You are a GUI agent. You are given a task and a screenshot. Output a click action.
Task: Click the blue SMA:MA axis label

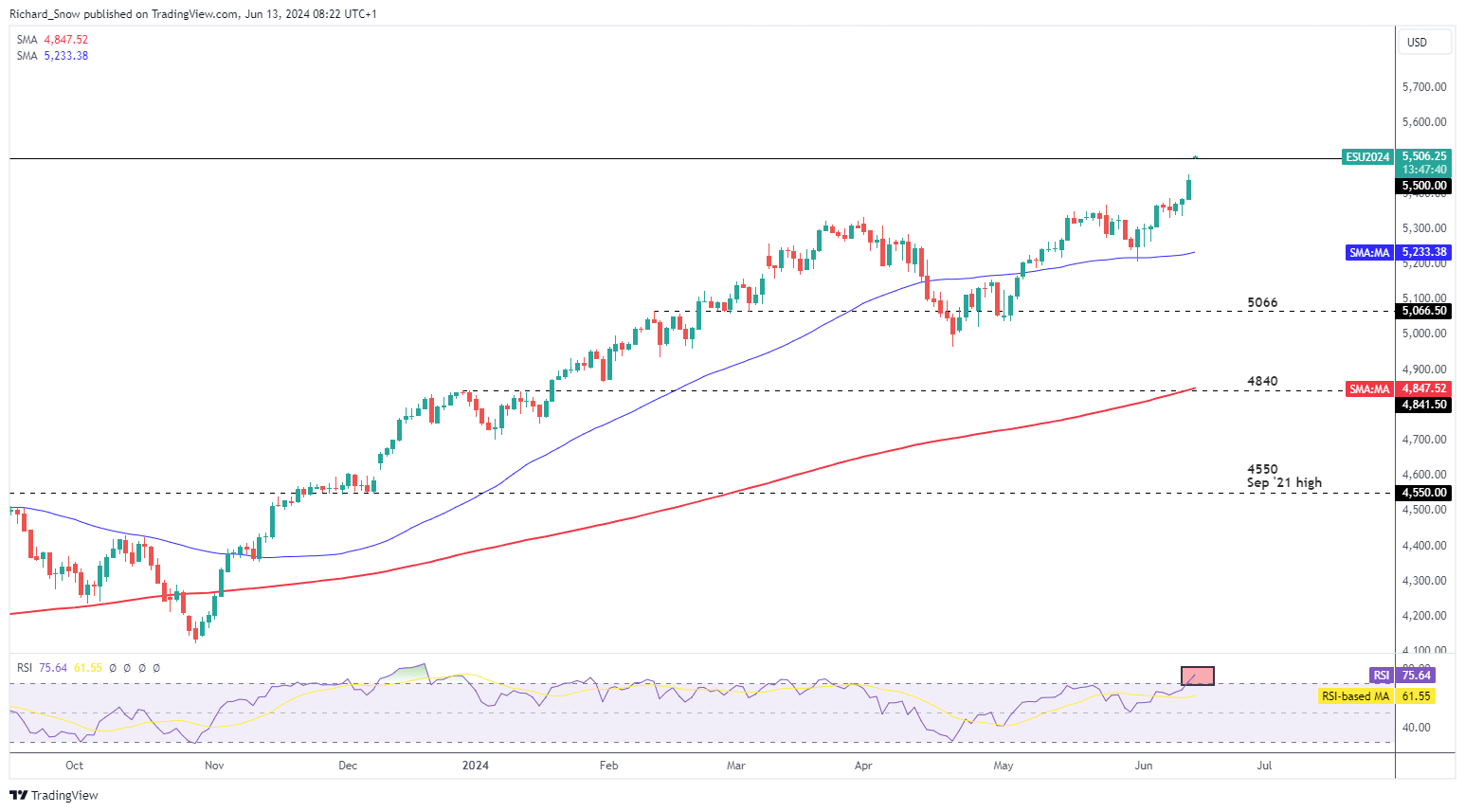point(1369,252)
